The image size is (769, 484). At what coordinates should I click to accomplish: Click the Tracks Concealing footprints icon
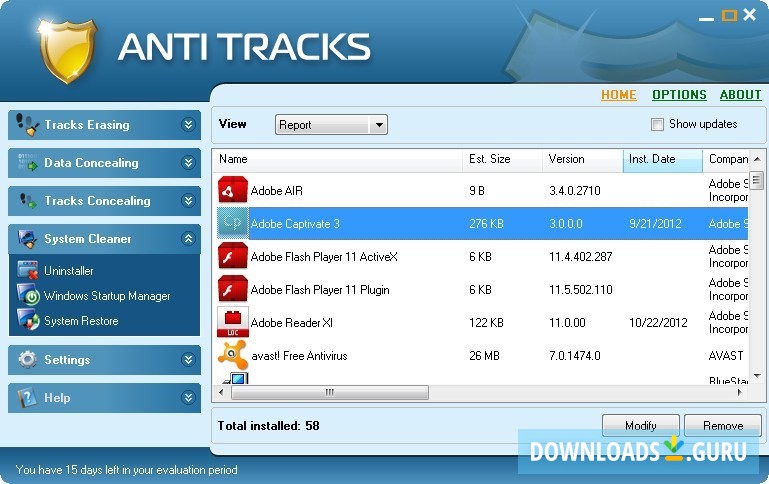click(x=27, y=201)
